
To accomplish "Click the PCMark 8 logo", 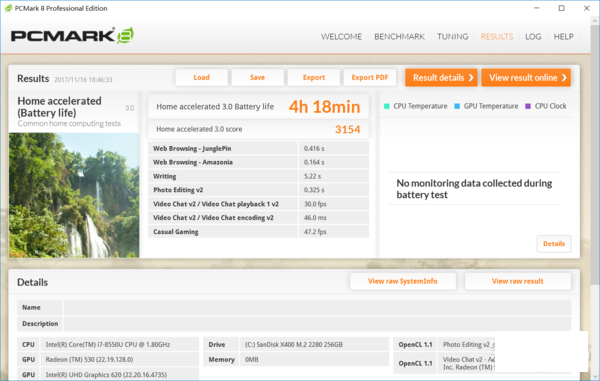I will [x=72, y=36].
